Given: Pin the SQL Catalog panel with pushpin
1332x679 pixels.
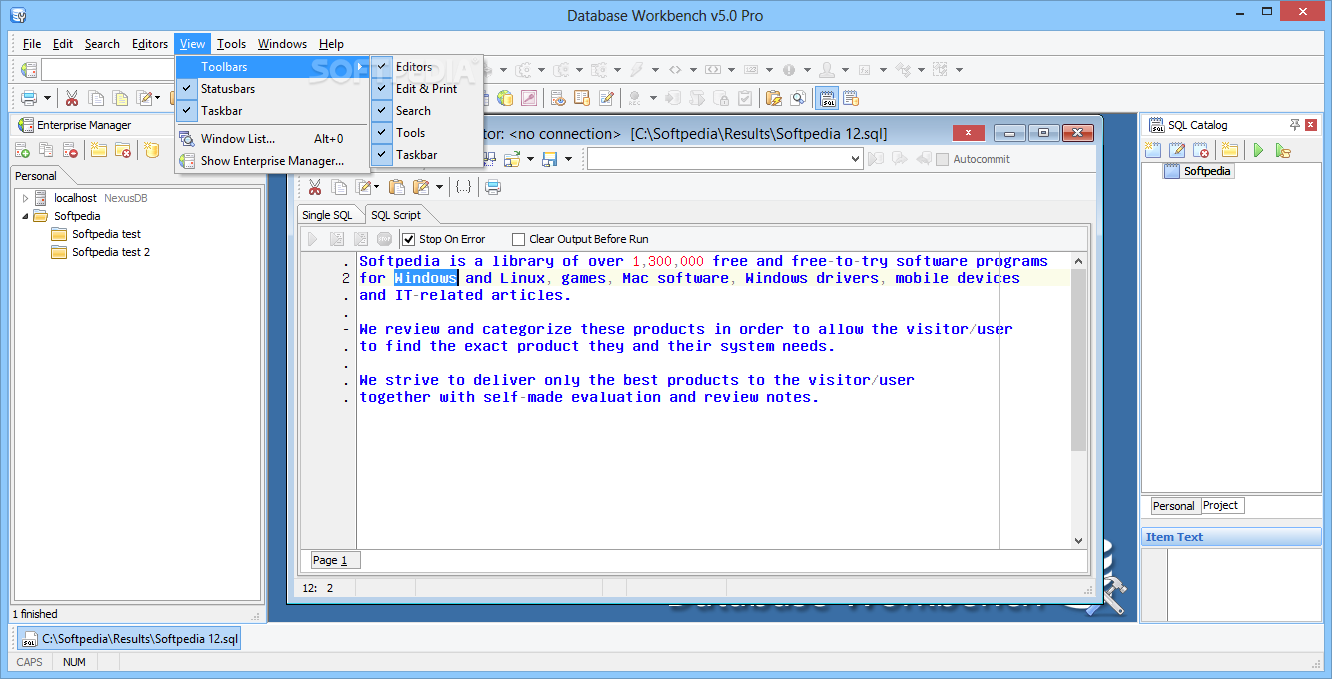Looking at the screenshot, I should (x=1295, y=125).
